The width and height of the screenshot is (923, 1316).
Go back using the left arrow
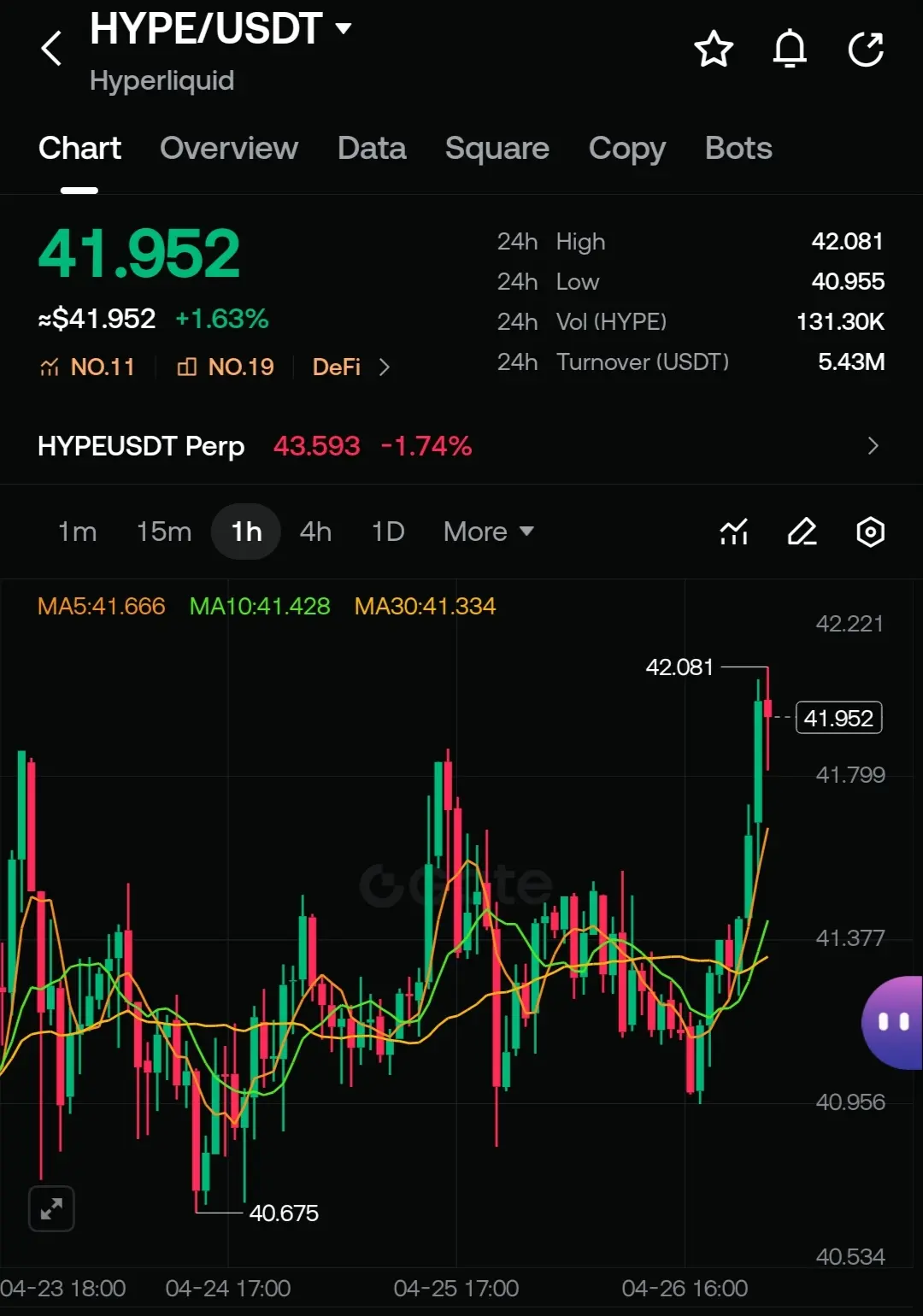(51, 48)
